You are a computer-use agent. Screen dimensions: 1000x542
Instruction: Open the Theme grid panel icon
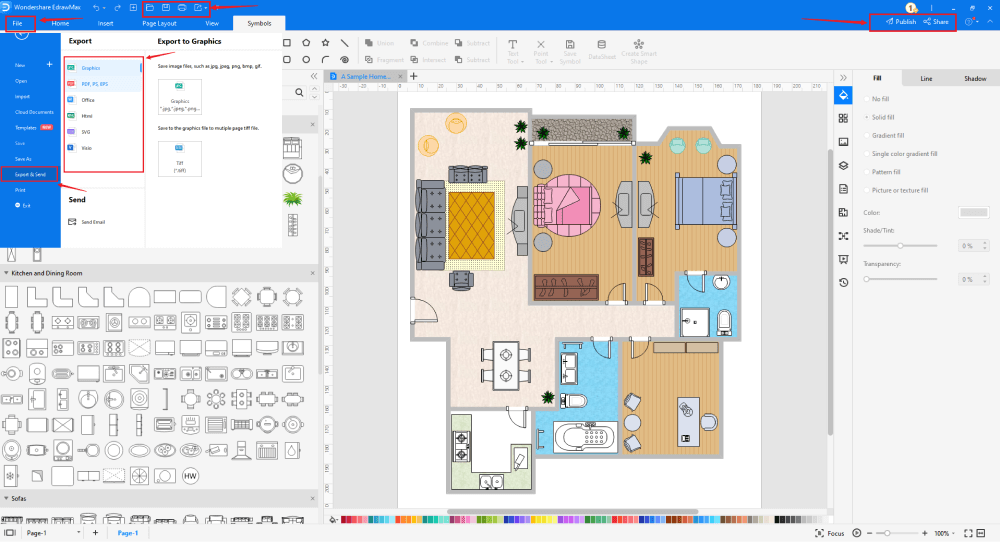click(x=843, y=119)
